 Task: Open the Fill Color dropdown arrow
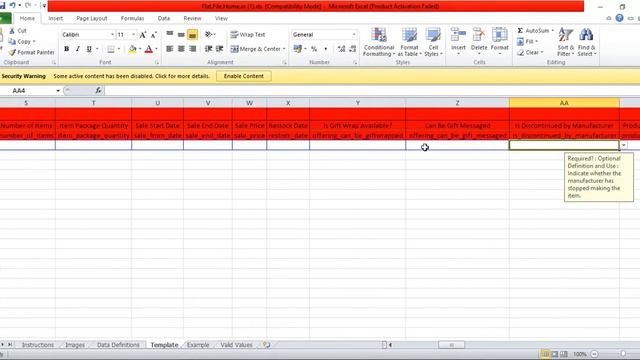(x=140, y=49)
